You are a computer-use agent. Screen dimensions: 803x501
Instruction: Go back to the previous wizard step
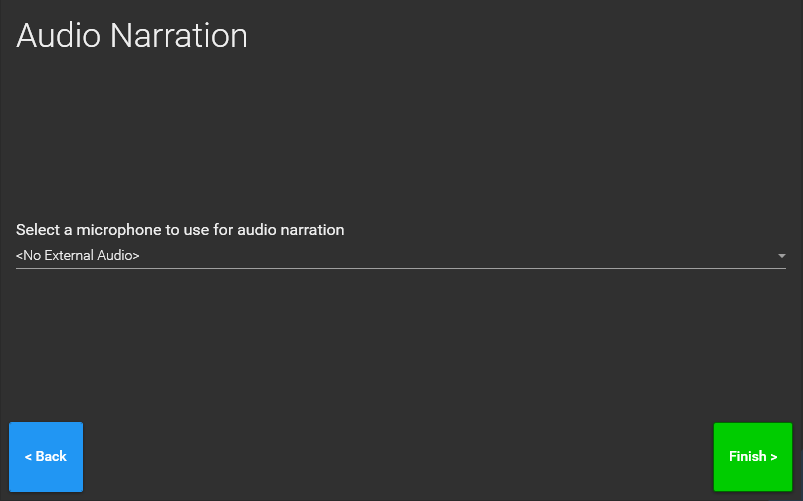[x=46, y=457]
